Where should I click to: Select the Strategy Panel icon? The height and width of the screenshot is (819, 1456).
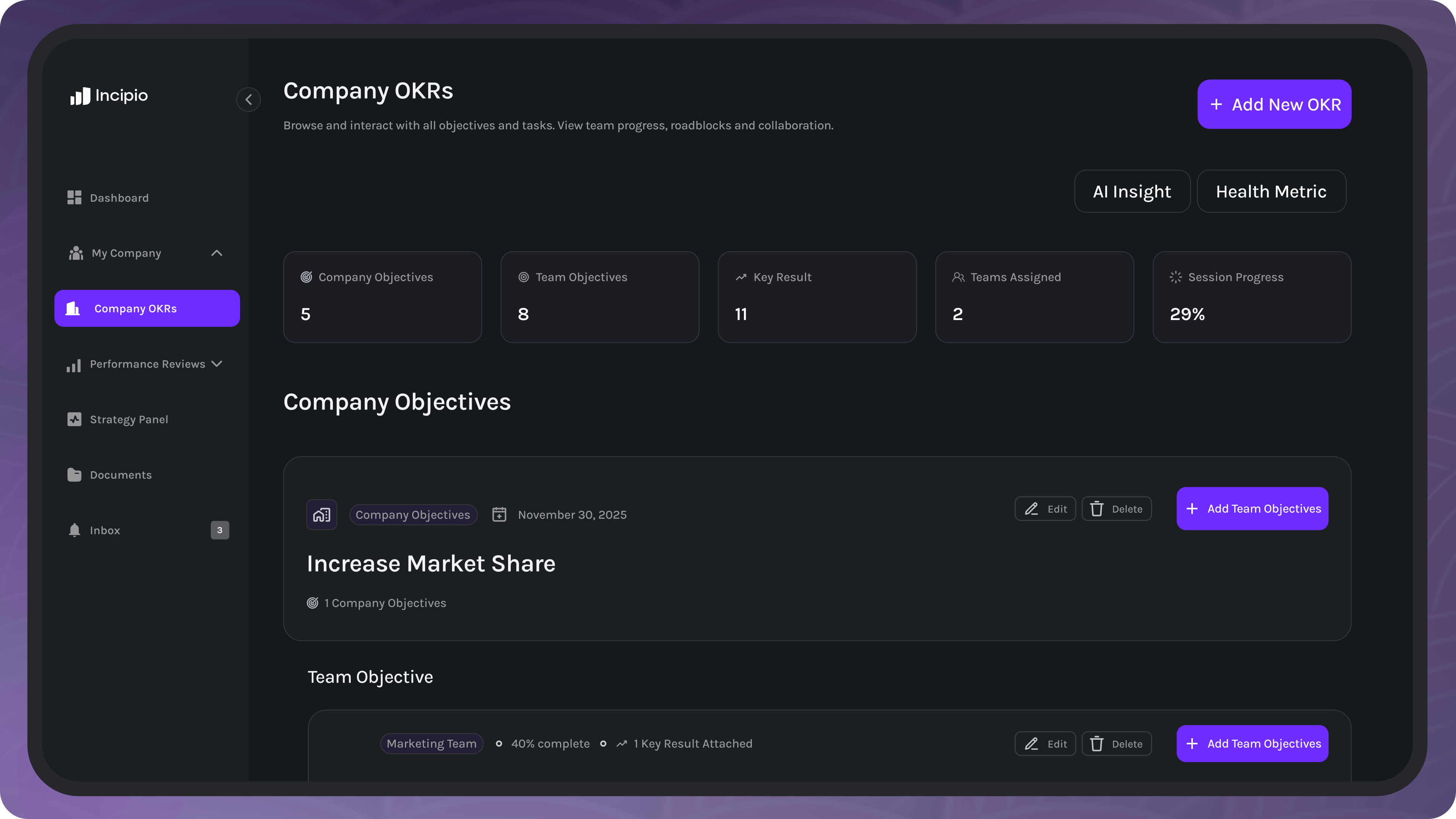click(74, 419)
